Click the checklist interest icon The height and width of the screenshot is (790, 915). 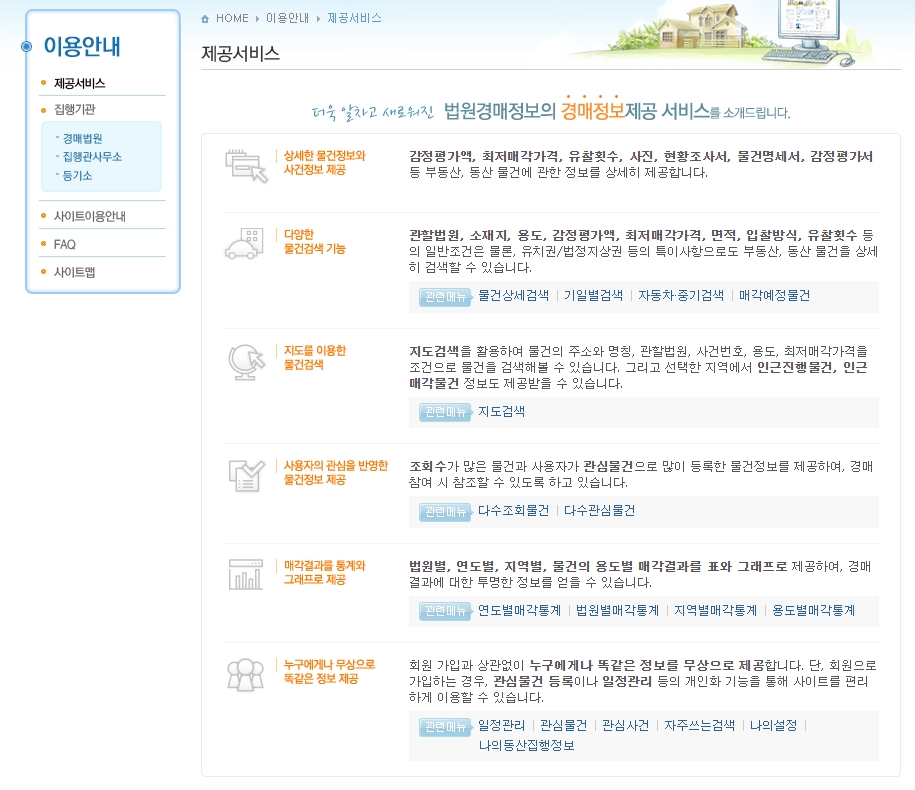click(x=246, y=476)
